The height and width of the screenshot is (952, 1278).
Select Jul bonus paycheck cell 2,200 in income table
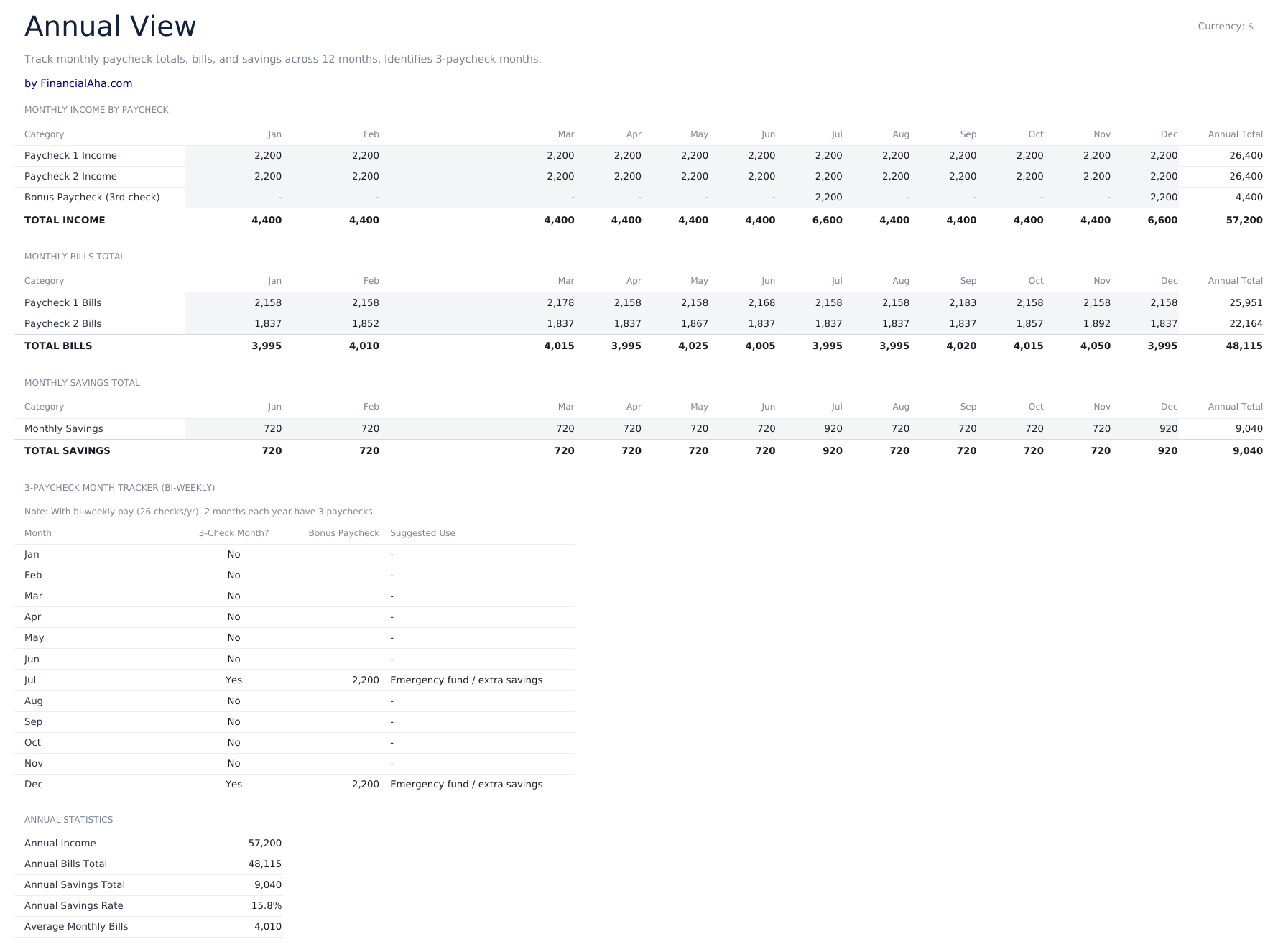828,198
